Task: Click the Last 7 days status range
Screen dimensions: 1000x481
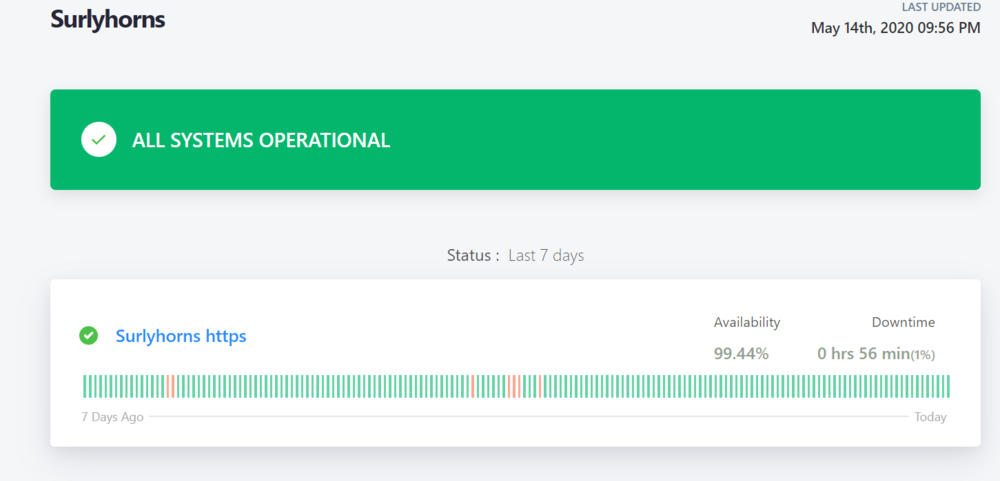Action: click(545, 255)
